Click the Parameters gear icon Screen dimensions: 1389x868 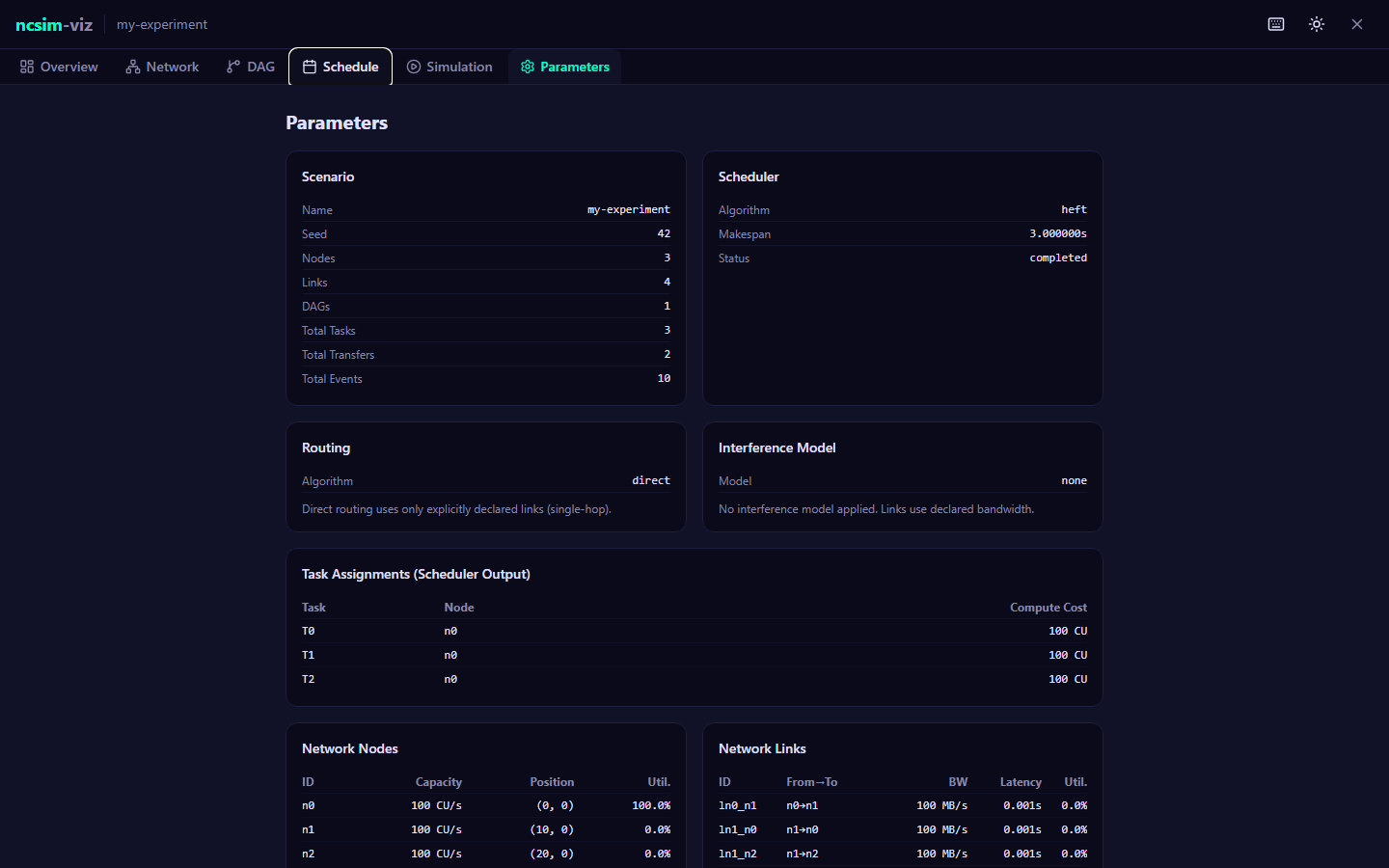click(528, 67)
